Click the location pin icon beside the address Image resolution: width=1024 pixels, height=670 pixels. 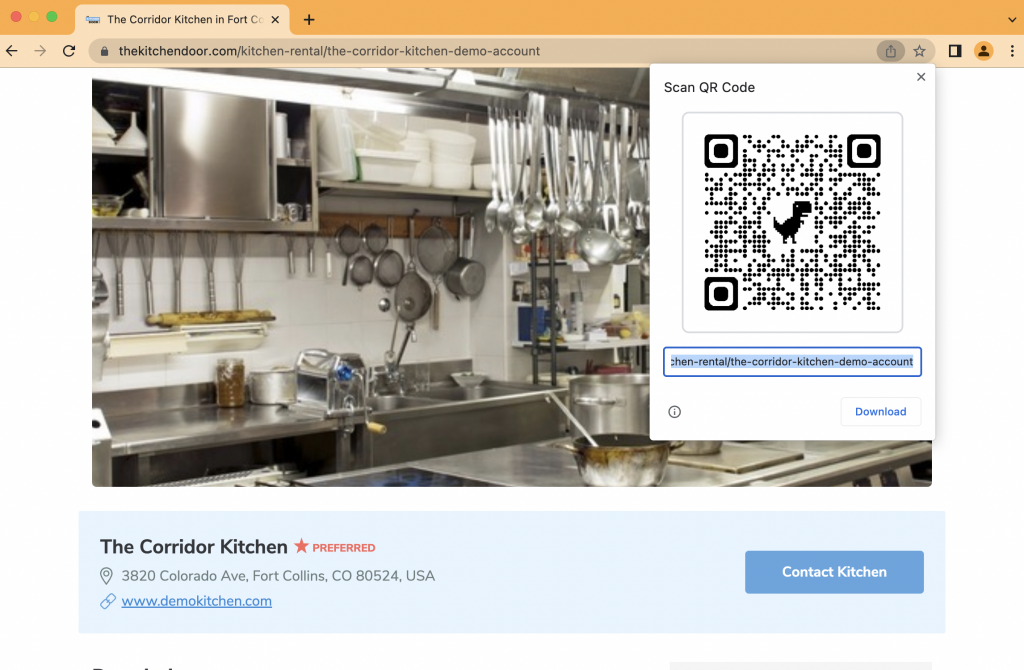pos(106,575)
